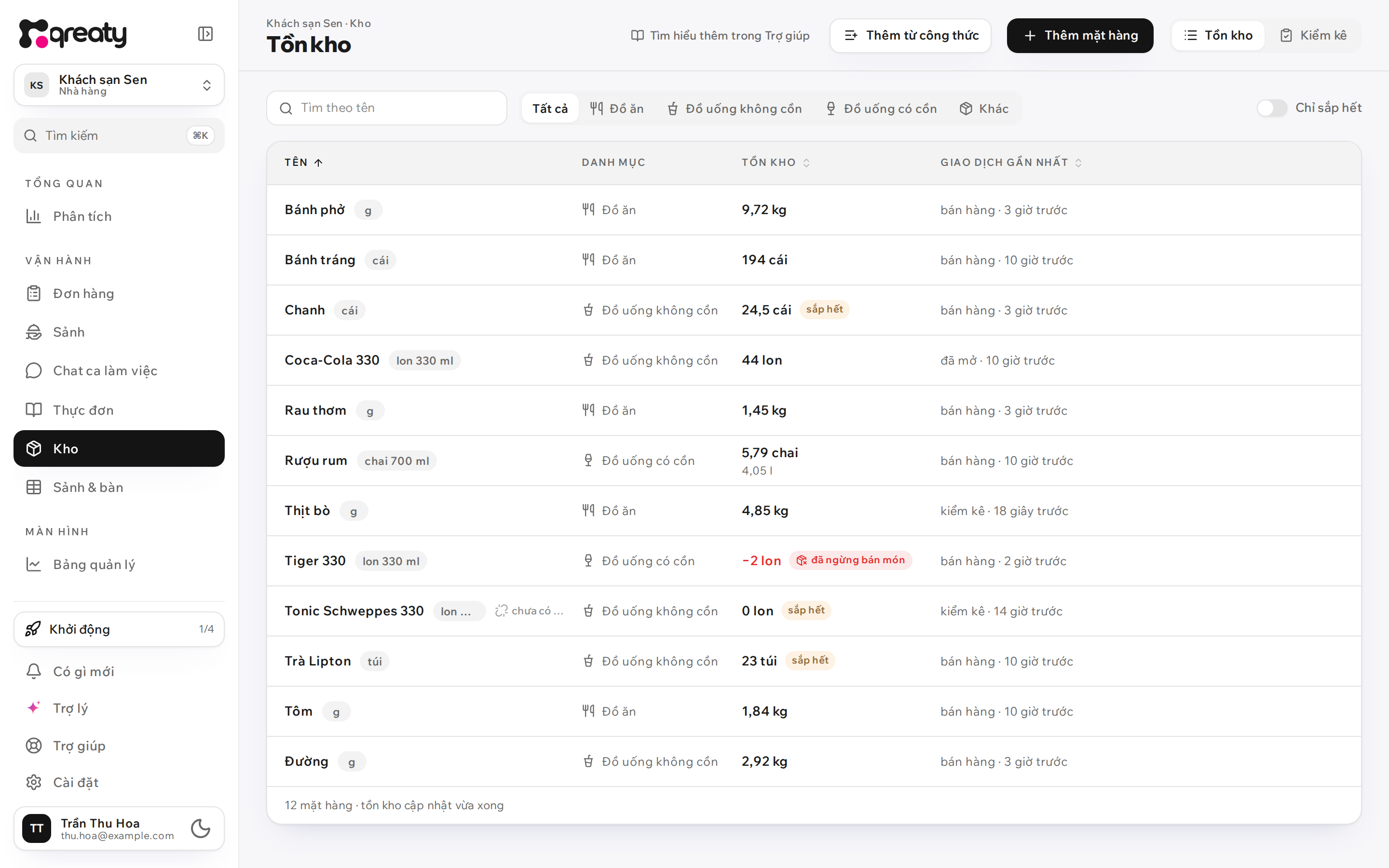
Task: Open the Tiger 330 row
Action: (x=814, y=561)
